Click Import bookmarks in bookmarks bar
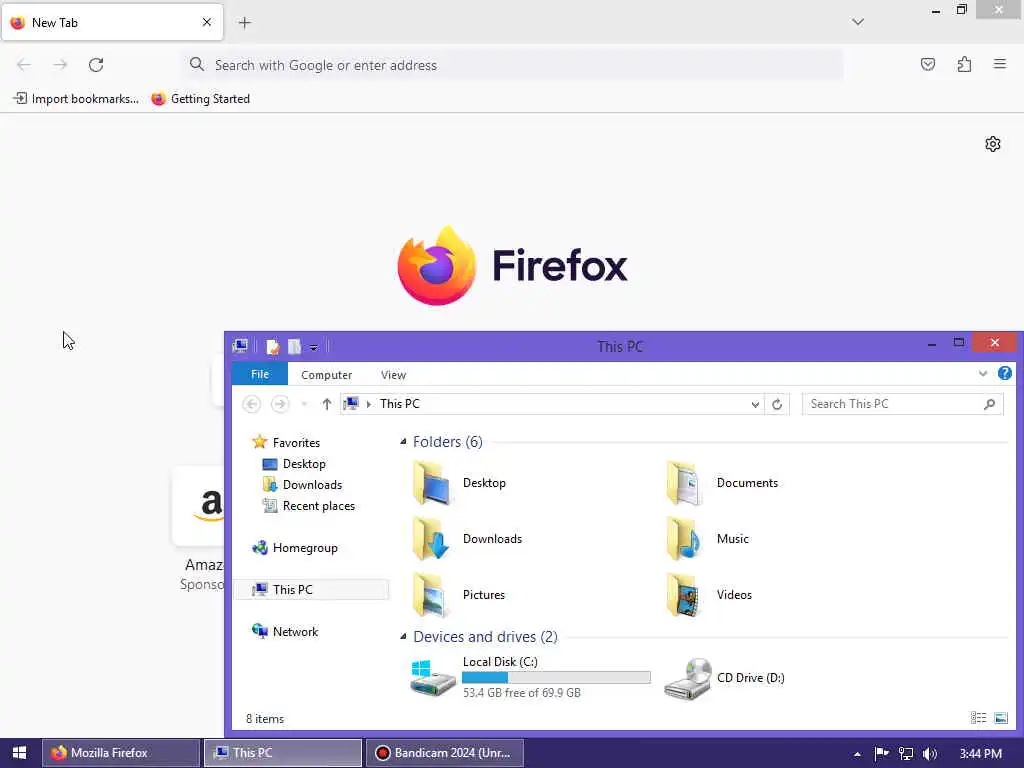The height and width of the screenshot is (768, 1024). (76, 99)
